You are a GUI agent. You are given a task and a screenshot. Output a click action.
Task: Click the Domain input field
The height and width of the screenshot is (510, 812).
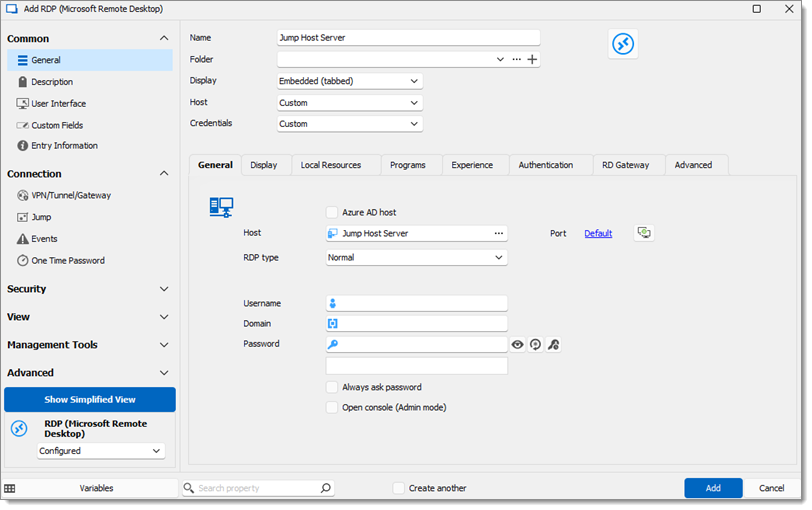[x=416, y=324]
